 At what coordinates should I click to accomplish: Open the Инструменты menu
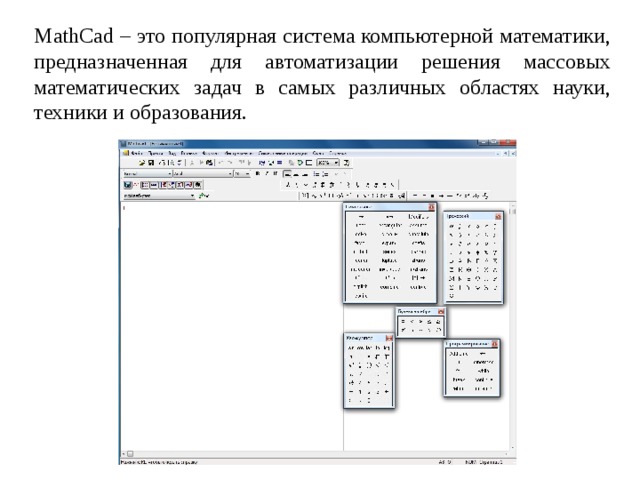(238, 153)
